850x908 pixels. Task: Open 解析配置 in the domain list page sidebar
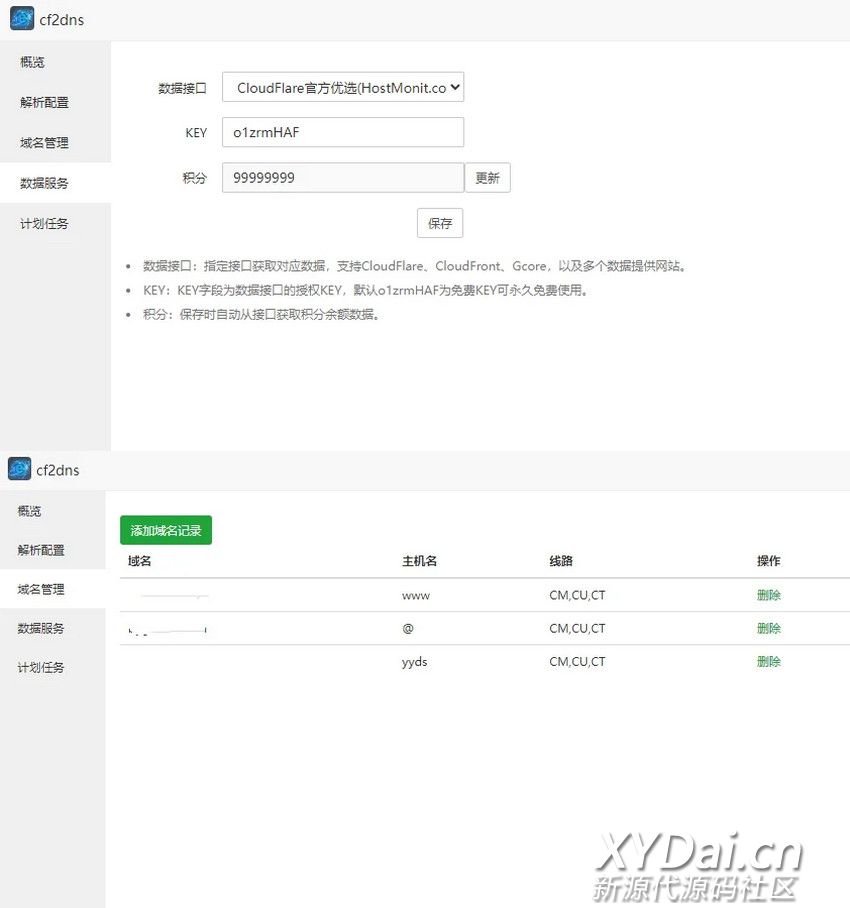pyautogui.click(x=41, y=550)
